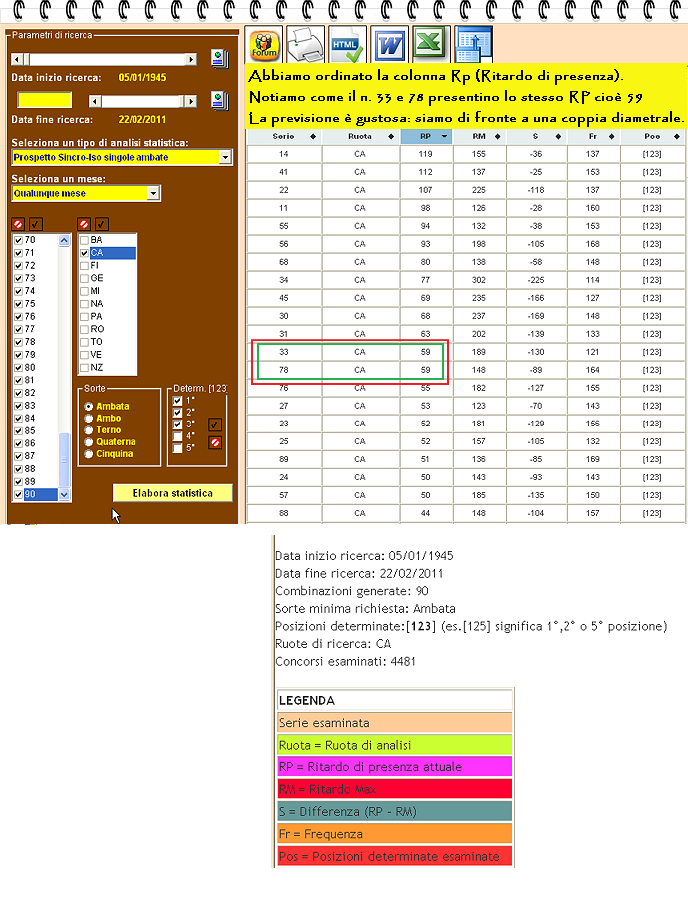Click the start date search slider track
The width and height of the screenshot is (688, 905).
coord(107,59)
